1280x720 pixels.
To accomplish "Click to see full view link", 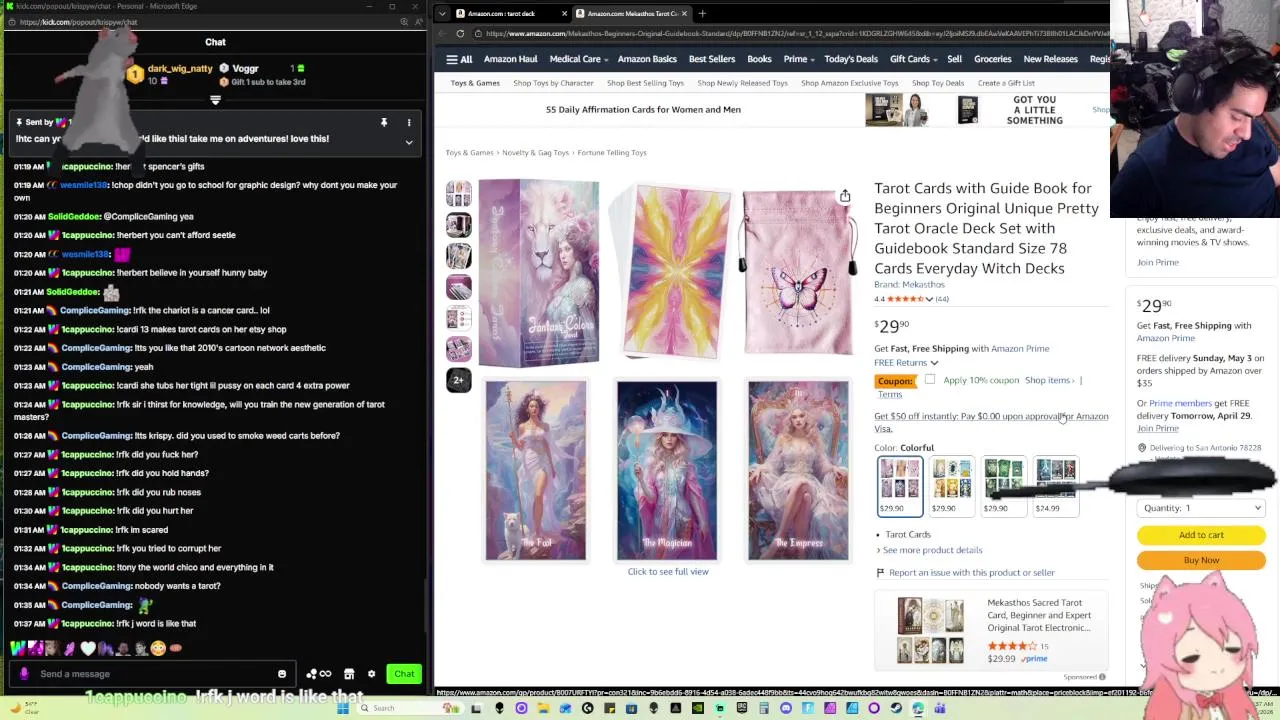I will click(x=668, y=572).
